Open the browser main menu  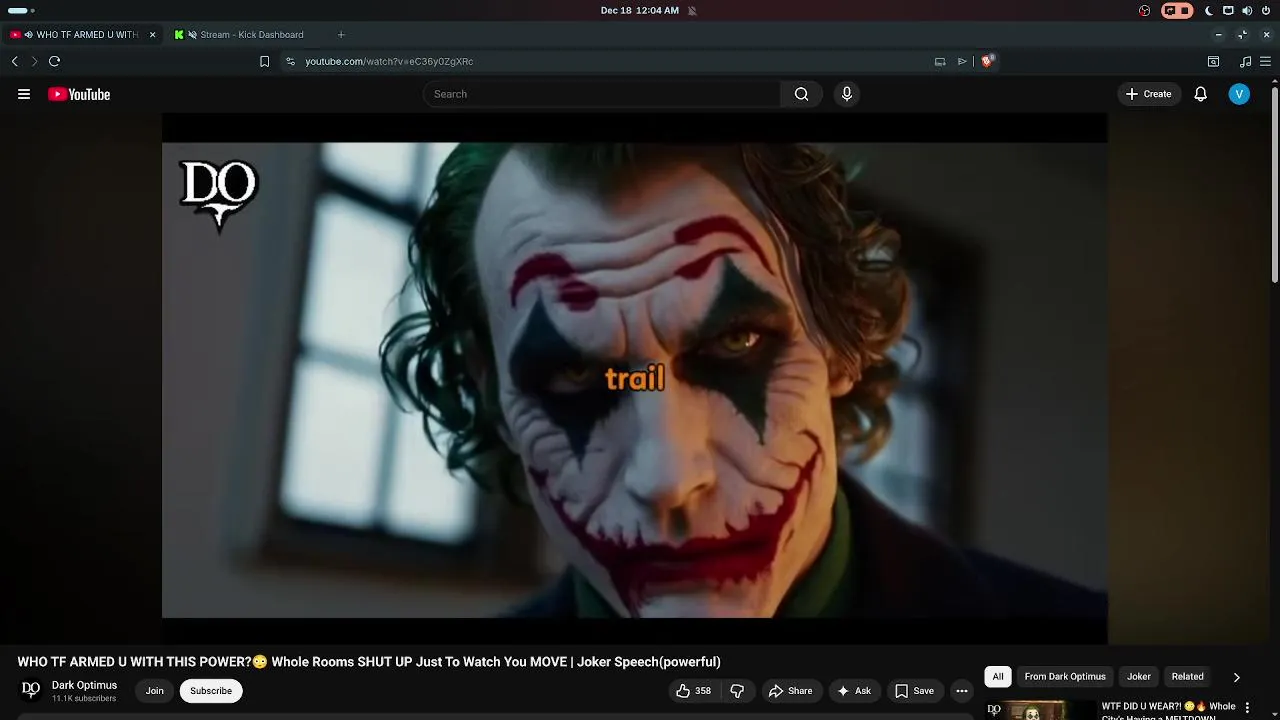pyautogui.click(x=1265, y=61)
